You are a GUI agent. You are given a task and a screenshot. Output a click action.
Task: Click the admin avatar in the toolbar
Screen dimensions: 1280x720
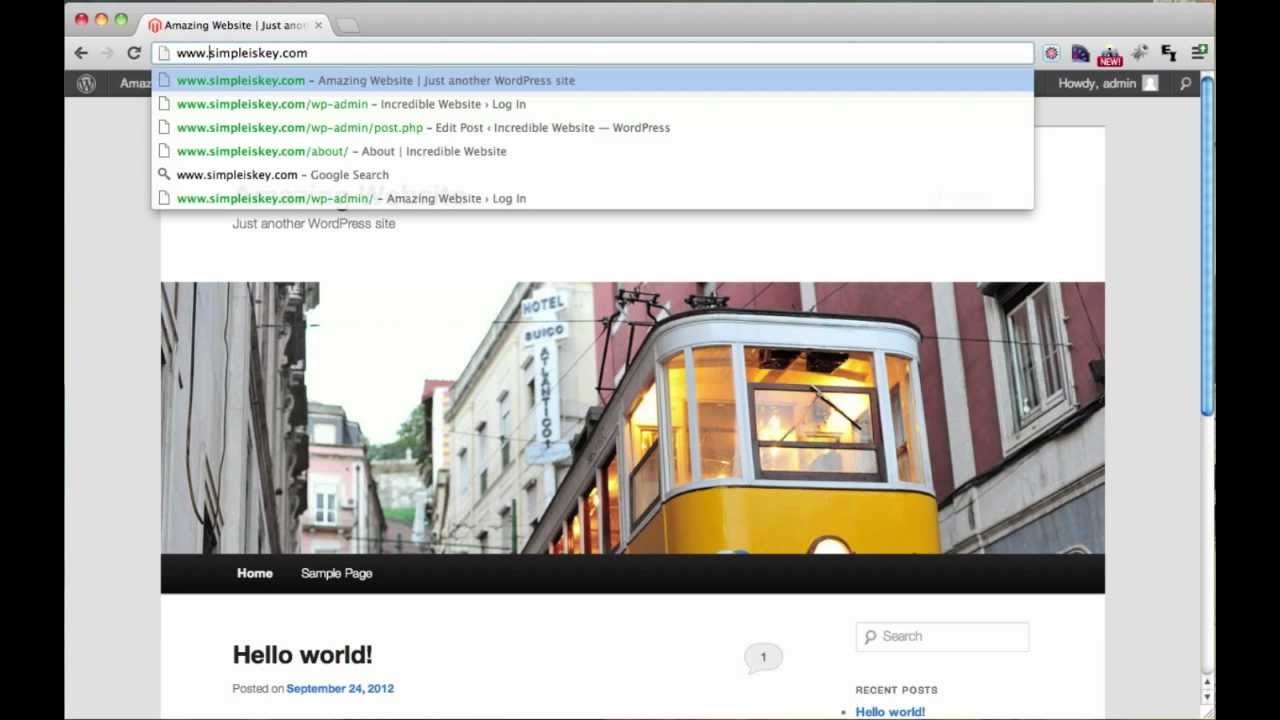pos(1150,84)
